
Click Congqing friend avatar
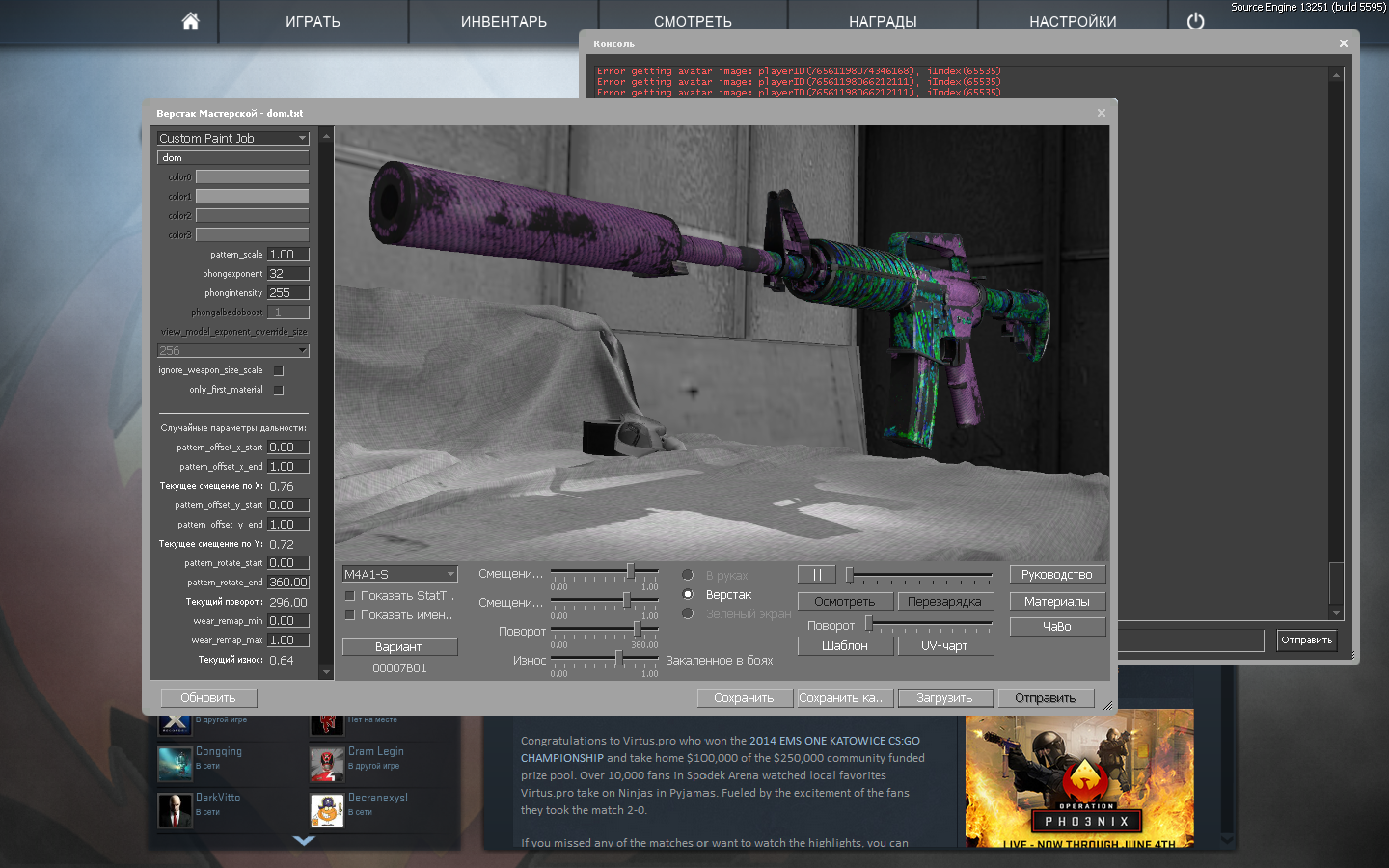pyautogui.click(x=175, y=765)
